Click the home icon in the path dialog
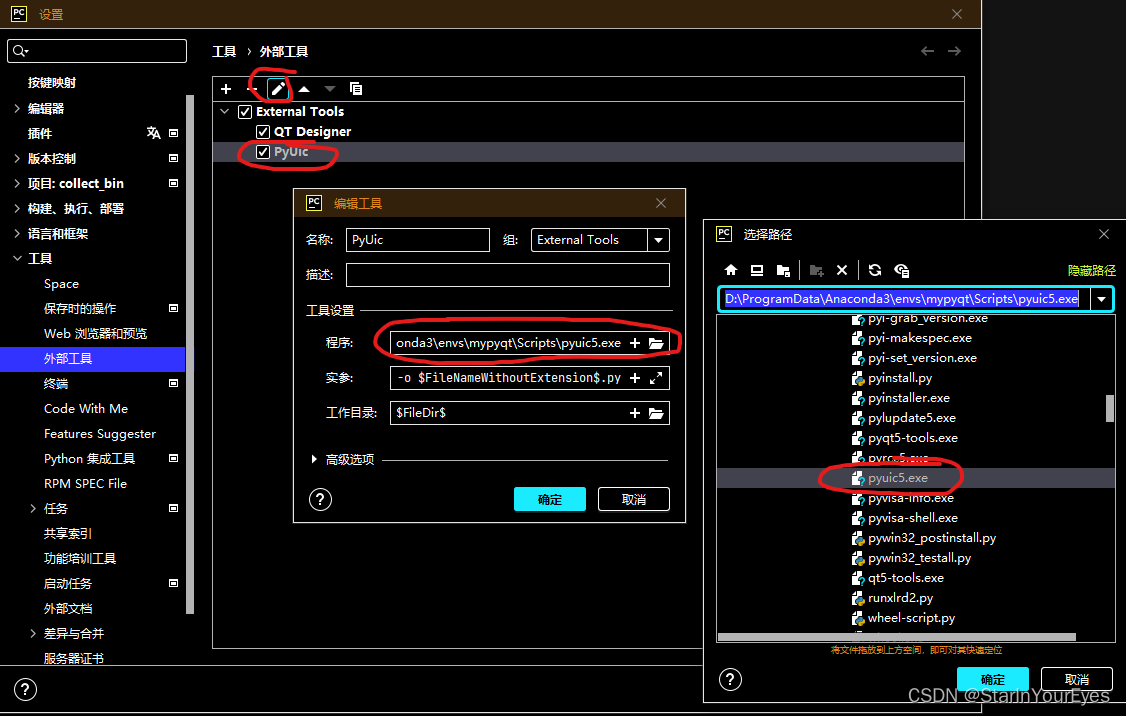The height and width of the screenshot is (716, 1126). (x=731, y=270)
